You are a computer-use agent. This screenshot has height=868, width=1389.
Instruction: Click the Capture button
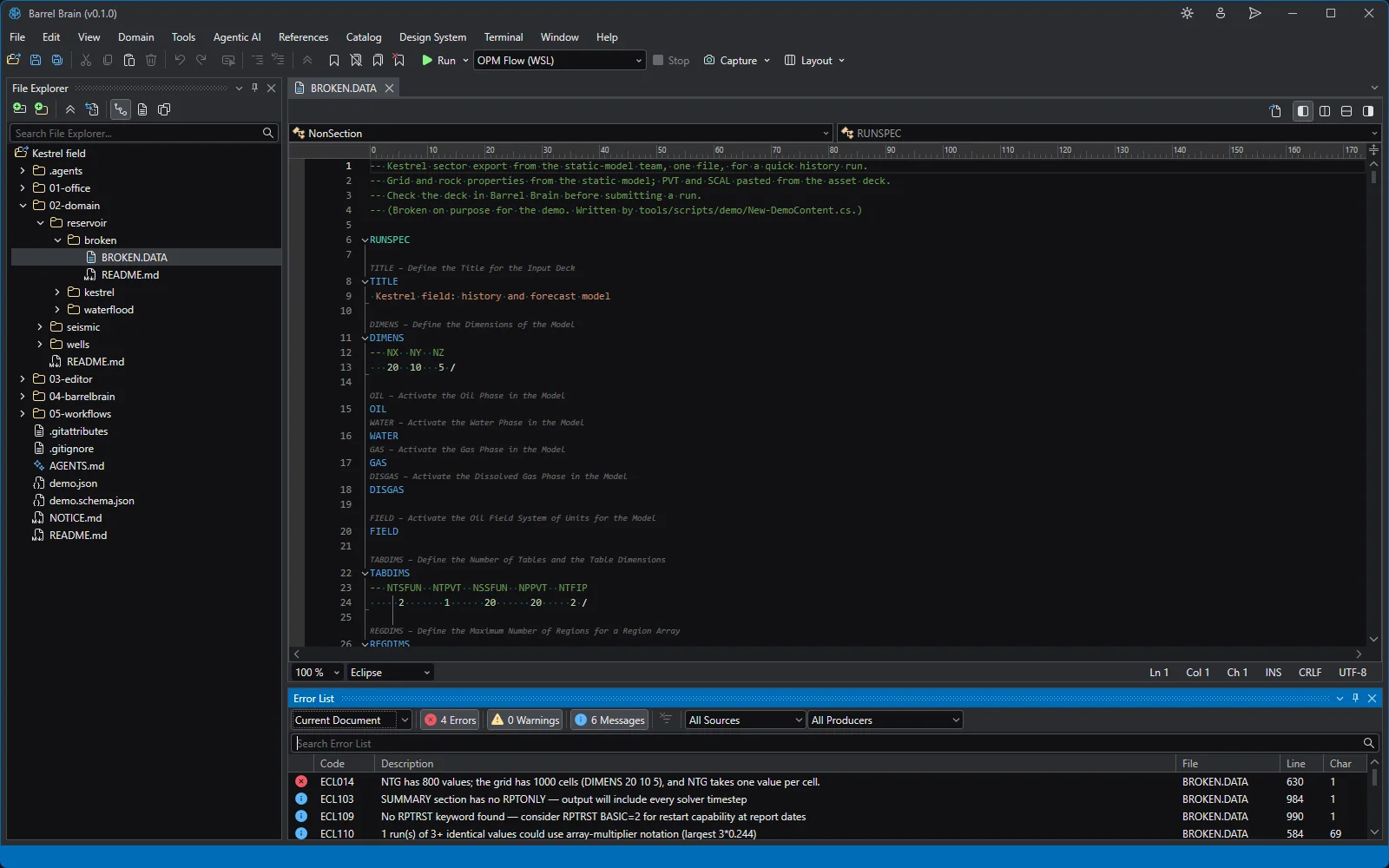(731, 60)
